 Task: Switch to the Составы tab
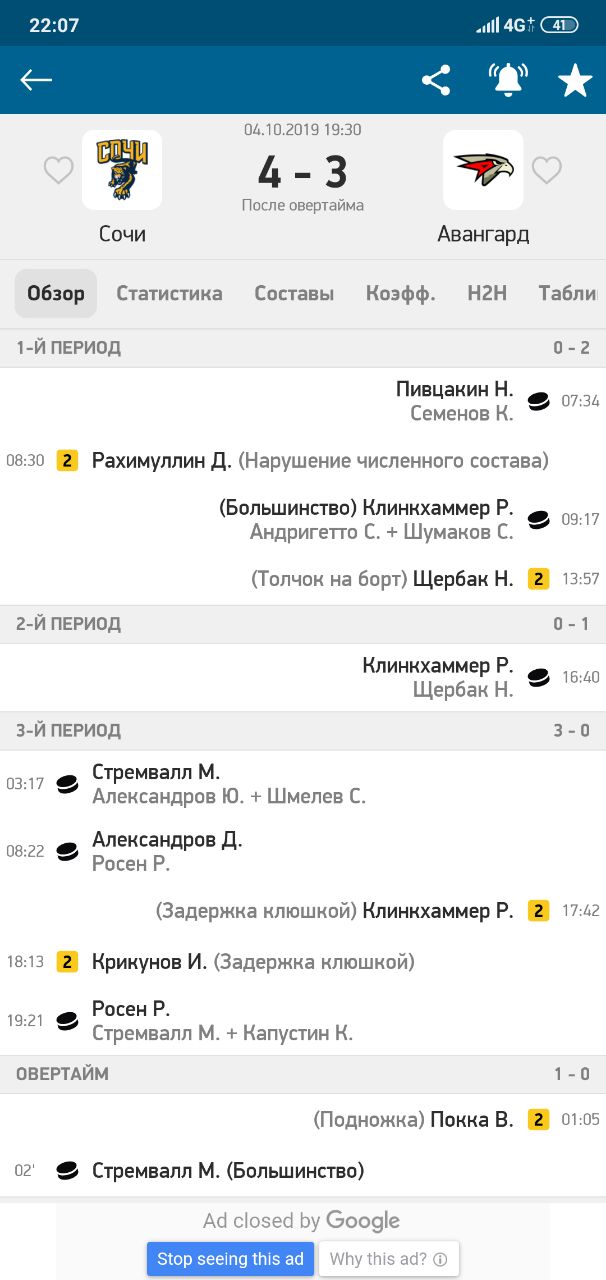click(x=294, y=293)
